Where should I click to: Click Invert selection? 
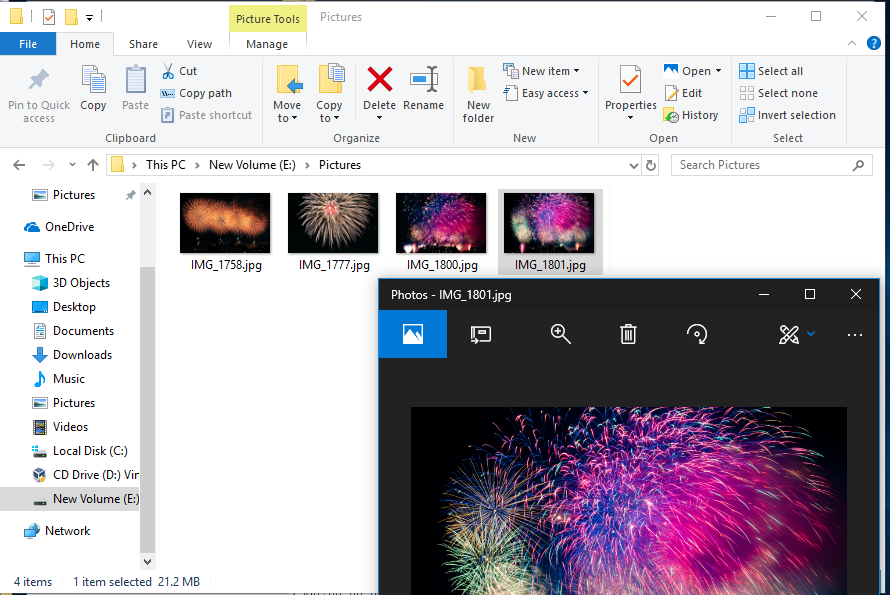(787, 115)
